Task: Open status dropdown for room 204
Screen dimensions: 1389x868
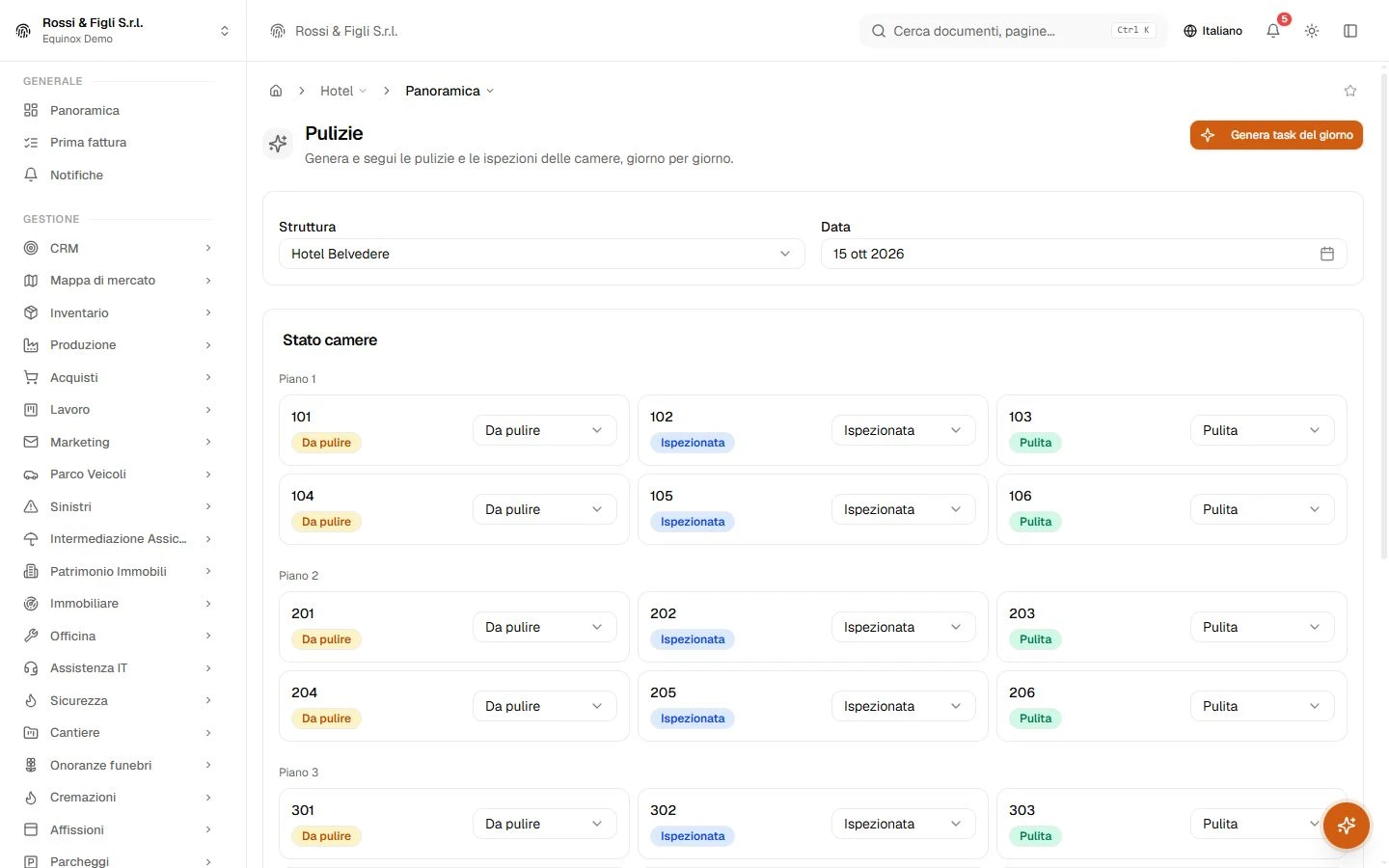Action: (544, 706)
